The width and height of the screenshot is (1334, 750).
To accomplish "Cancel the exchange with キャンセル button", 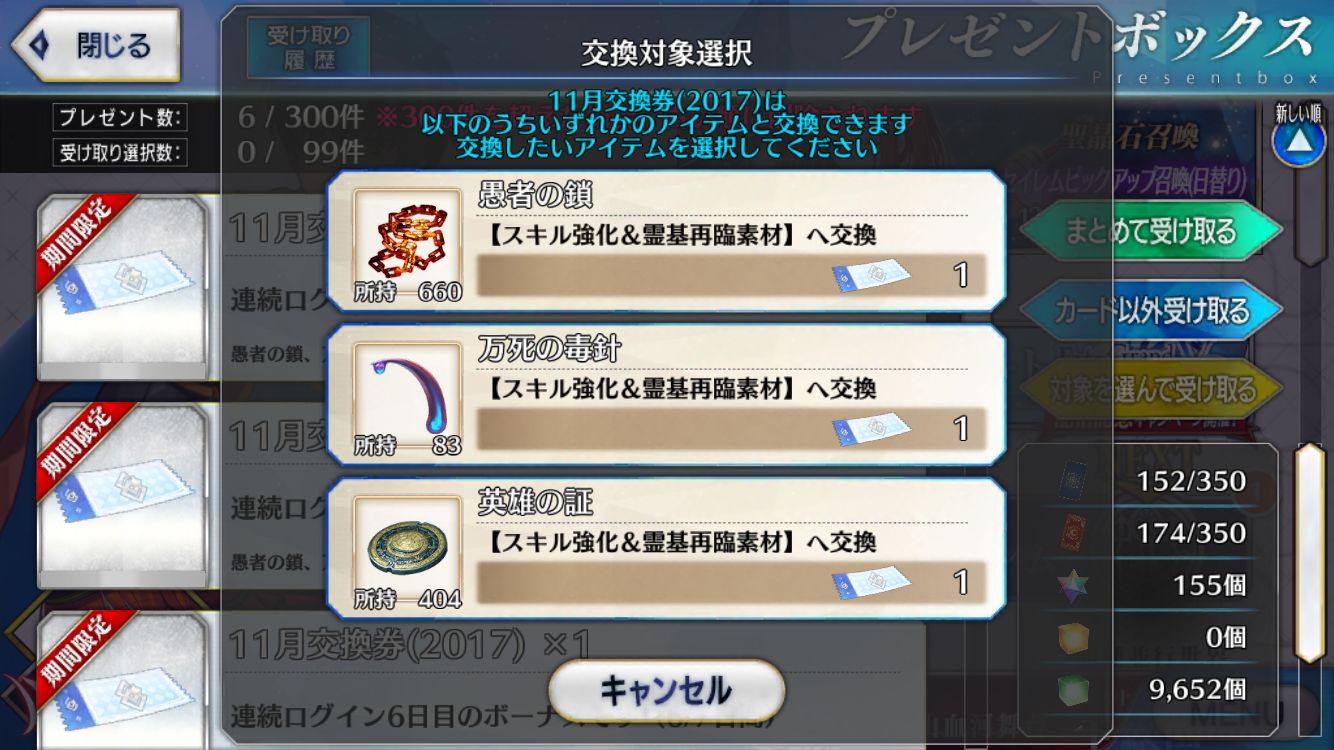I will click(666, 690).
